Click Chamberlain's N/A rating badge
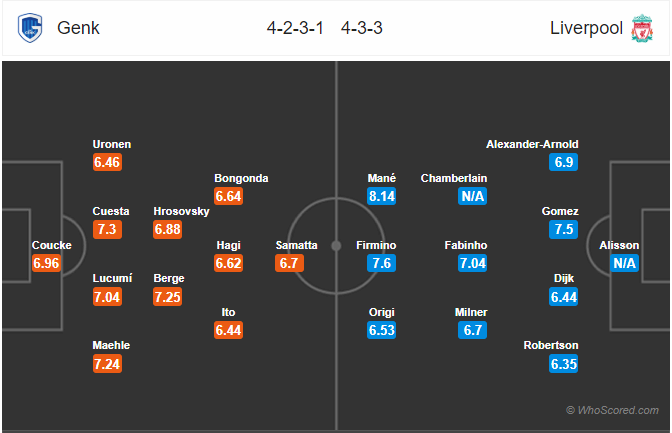This screenshot has width=672, height=433. (472, 196)
